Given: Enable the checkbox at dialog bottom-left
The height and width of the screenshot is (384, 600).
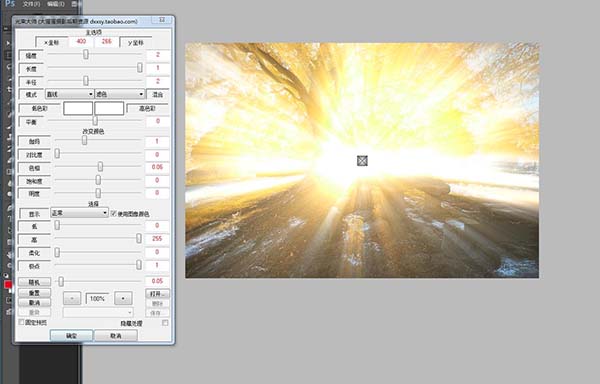Looking at the screenshot, I should coord(21,322).
